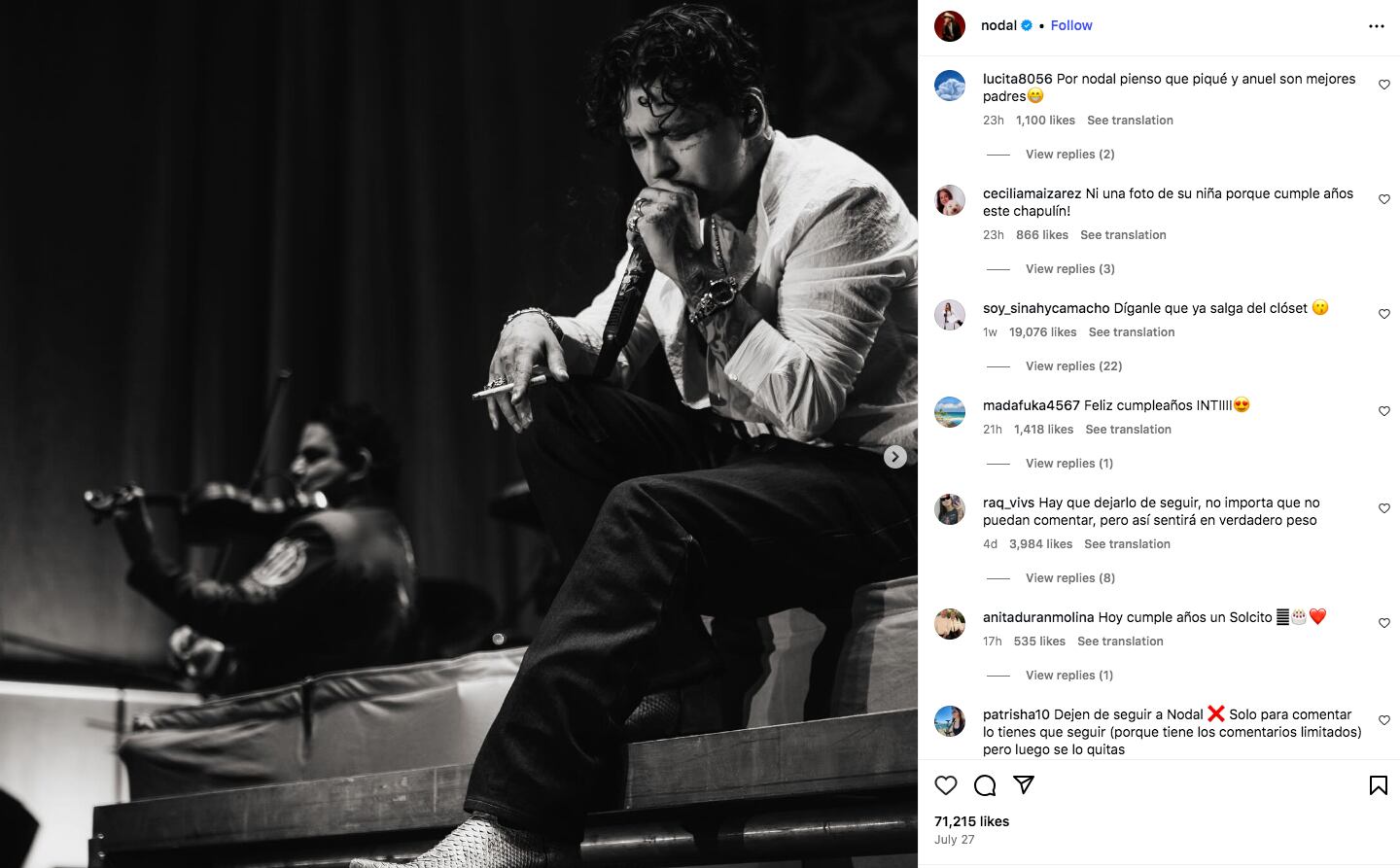The width and height of the screenshot is (1400, 868).
Task: Like lucita8056's comment
Action: pos(1384,85)
